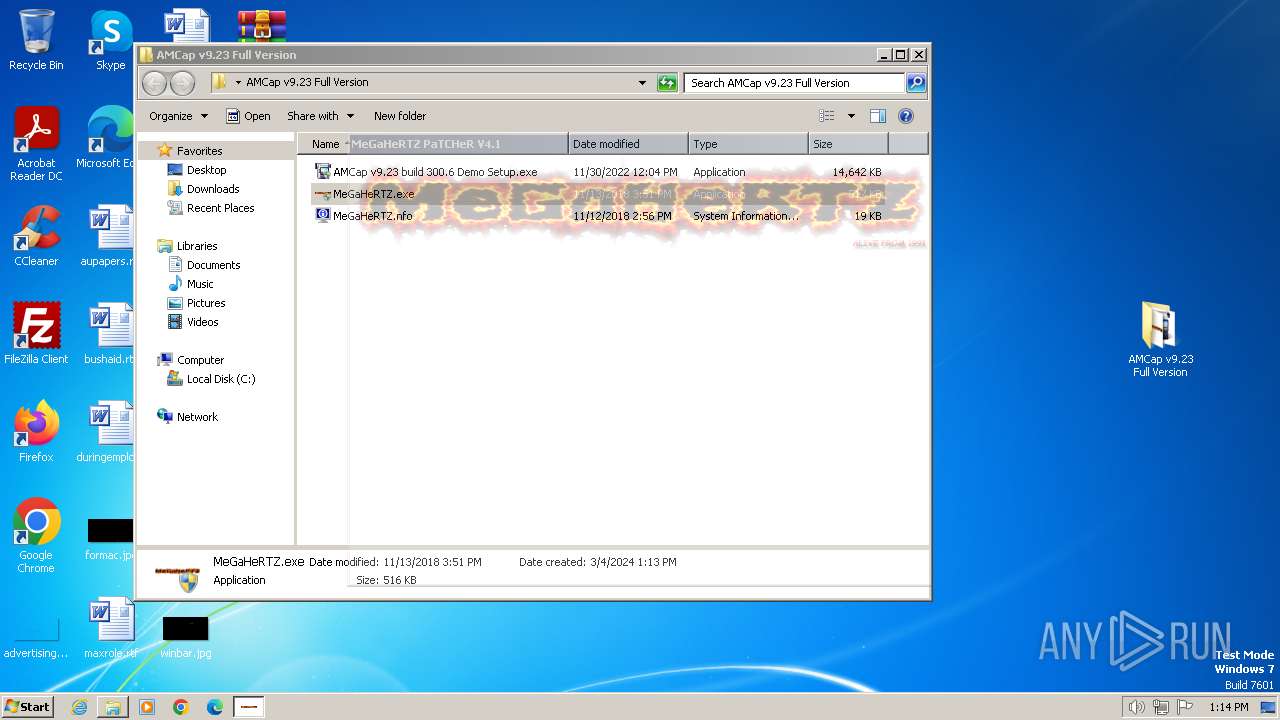Click the clock showing 1:14 PM

(1229, 707)
